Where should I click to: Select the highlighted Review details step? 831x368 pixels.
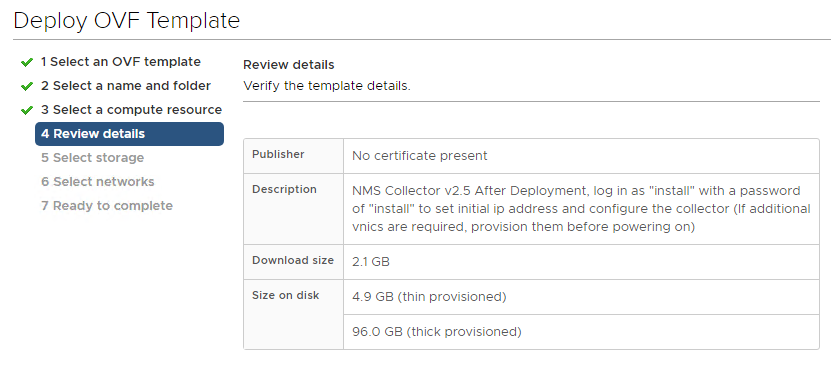point(129,134)
